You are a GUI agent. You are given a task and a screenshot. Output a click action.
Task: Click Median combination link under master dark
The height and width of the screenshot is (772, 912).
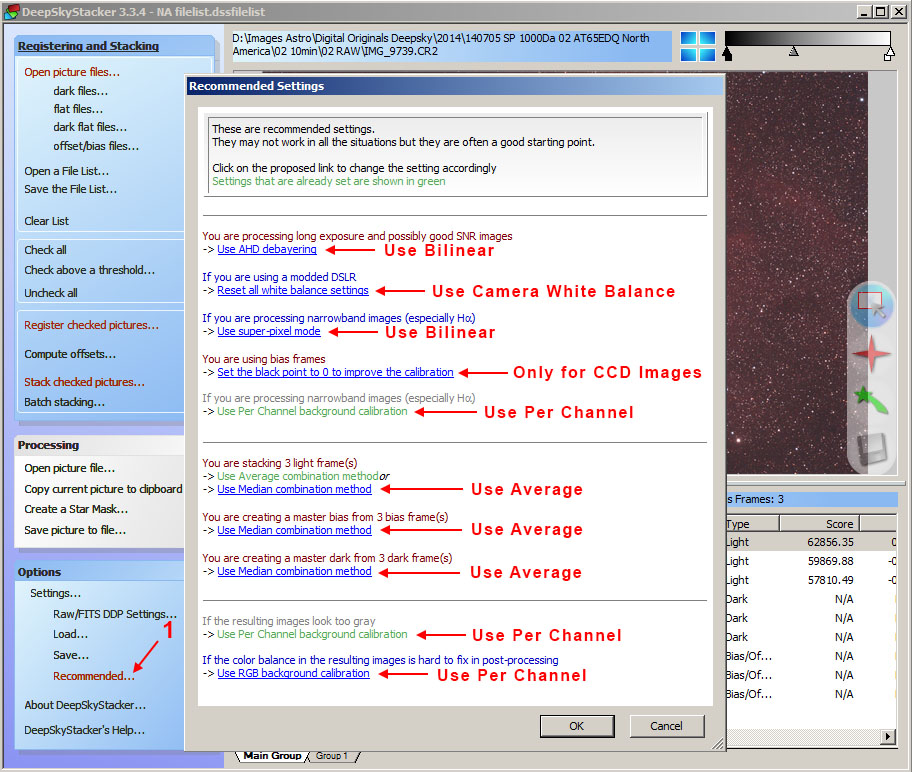[x=294, y=571]
